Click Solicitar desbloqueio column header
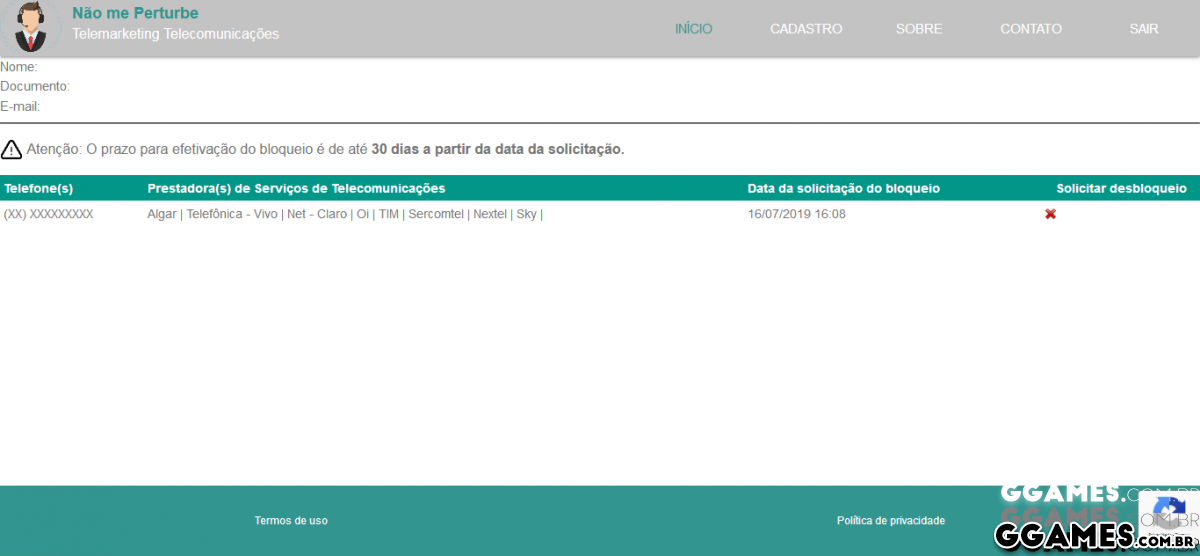The width and height of the screenshot is (1200, 556). pyautogui.click(x=1122, y=188)
